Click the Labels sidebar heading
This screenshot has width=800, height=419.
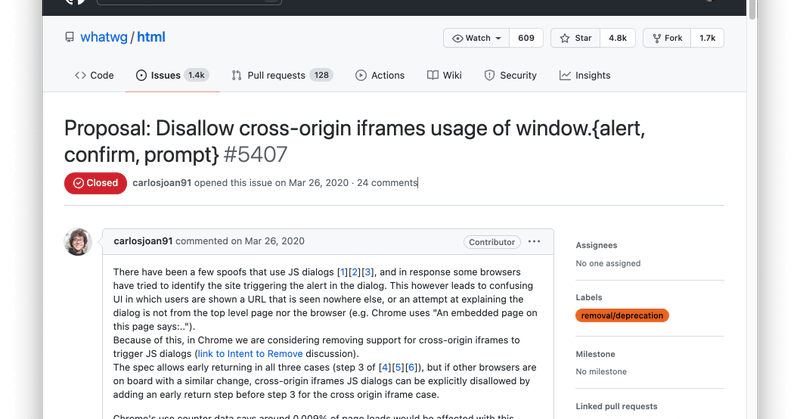589,297
